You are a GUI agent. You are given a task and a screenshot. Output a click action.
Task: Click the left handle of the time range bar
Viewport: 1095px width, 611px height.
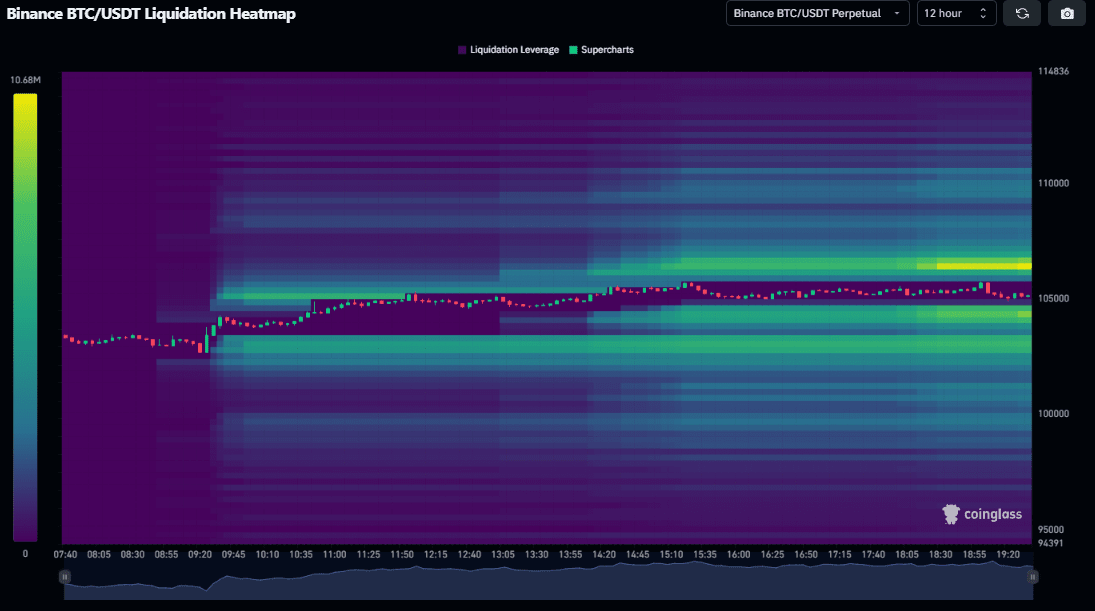pyautogui.click(x=65, y=577)
